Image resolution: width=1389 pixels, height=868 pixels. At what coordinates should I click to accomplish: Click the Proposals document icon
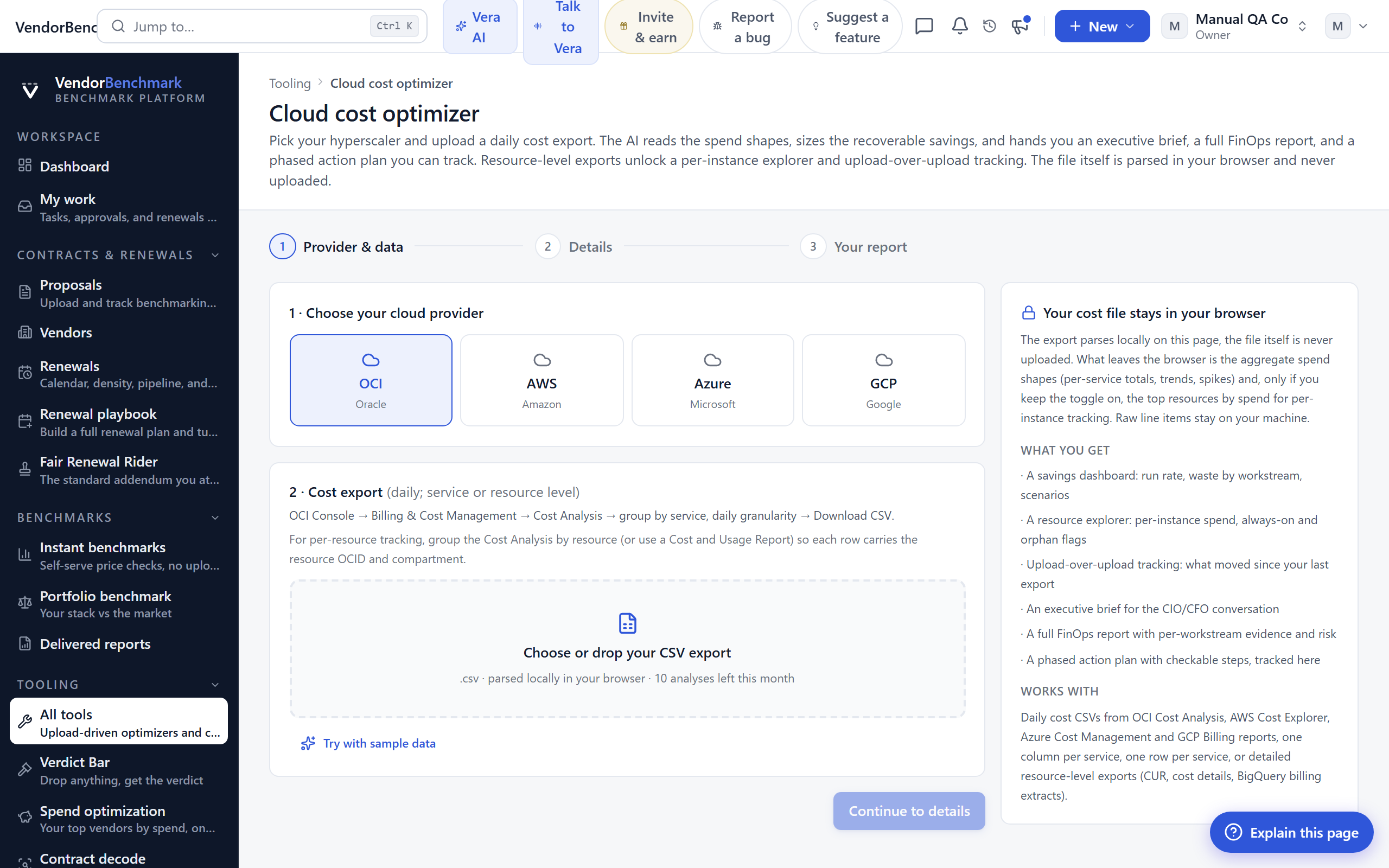click(x=24, y=292)
